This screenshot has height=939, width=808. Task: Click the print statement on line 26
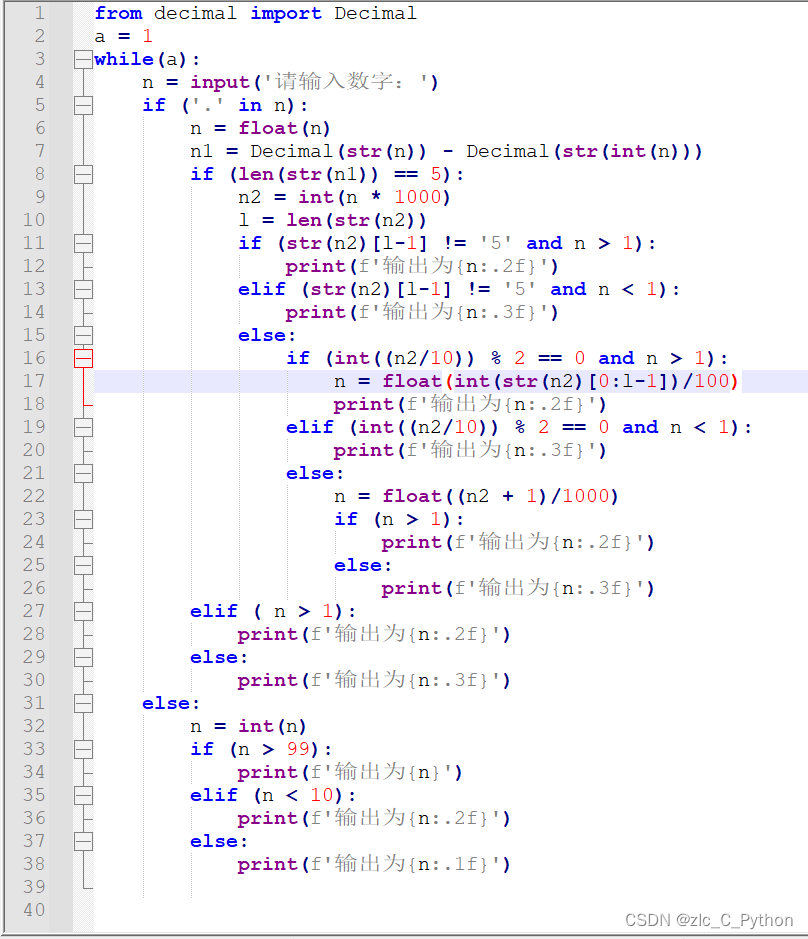pos(518,588)
